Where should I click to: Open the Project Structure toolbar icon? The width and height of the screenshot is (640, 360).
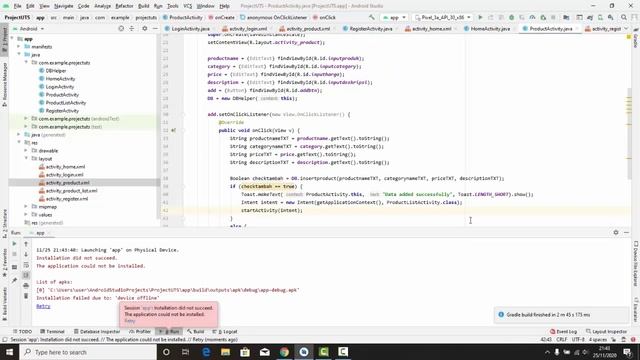point(566,18)
